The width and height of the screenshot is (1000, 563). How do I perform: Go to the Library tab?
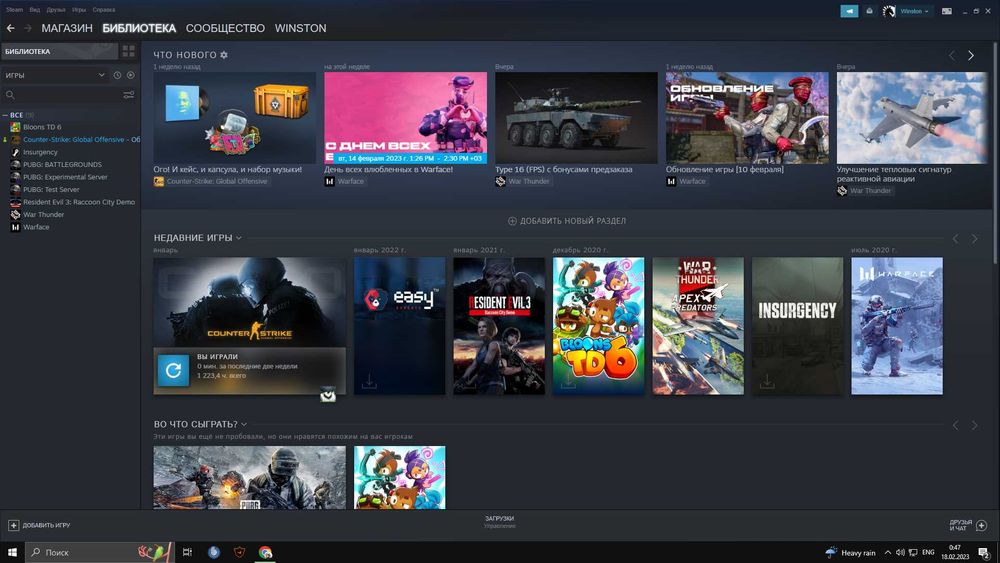[x=139, y=28]
